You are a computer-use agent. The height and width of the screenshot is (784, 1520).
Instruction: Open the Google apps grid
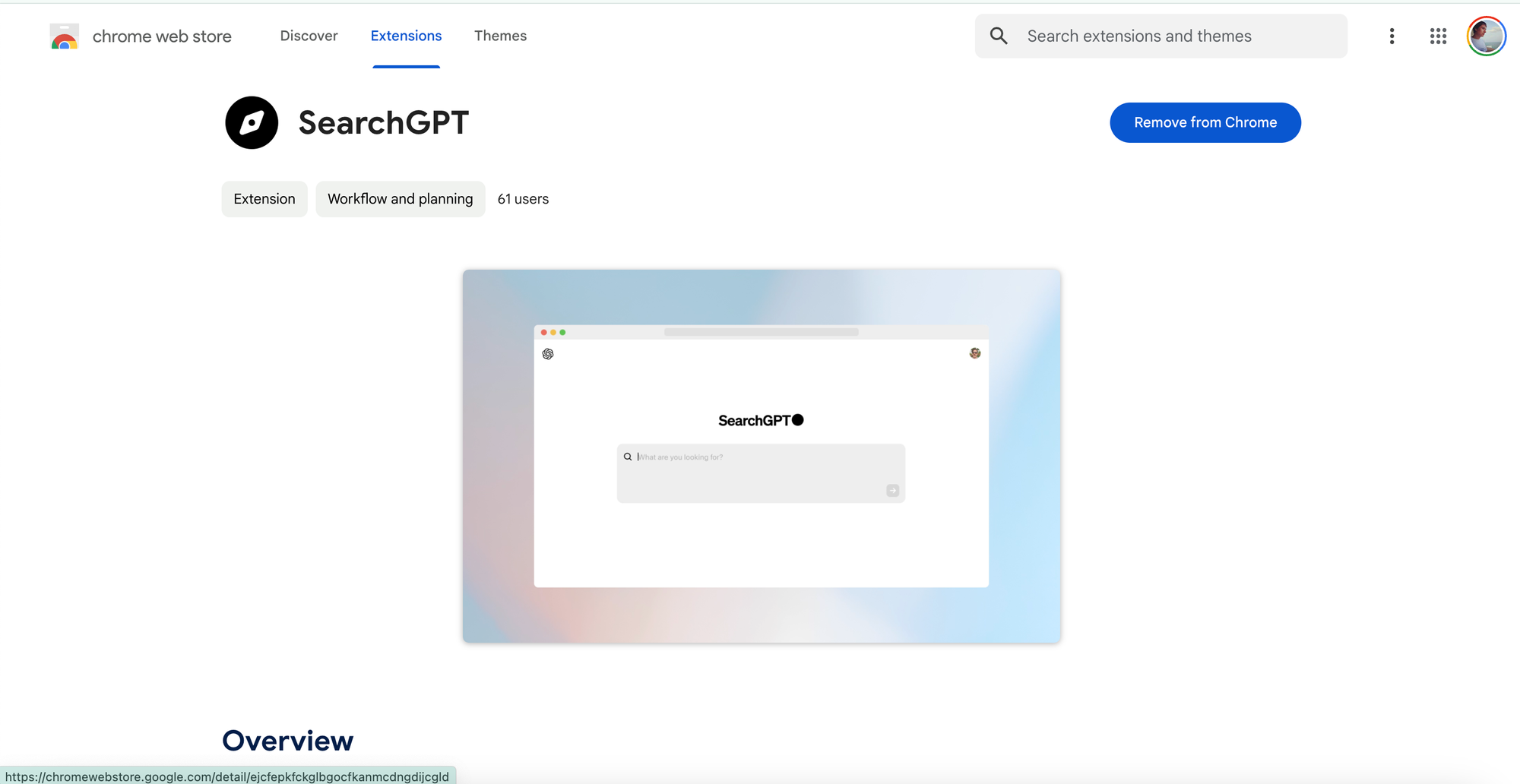pyautogui.click(x=1438, y=36)
